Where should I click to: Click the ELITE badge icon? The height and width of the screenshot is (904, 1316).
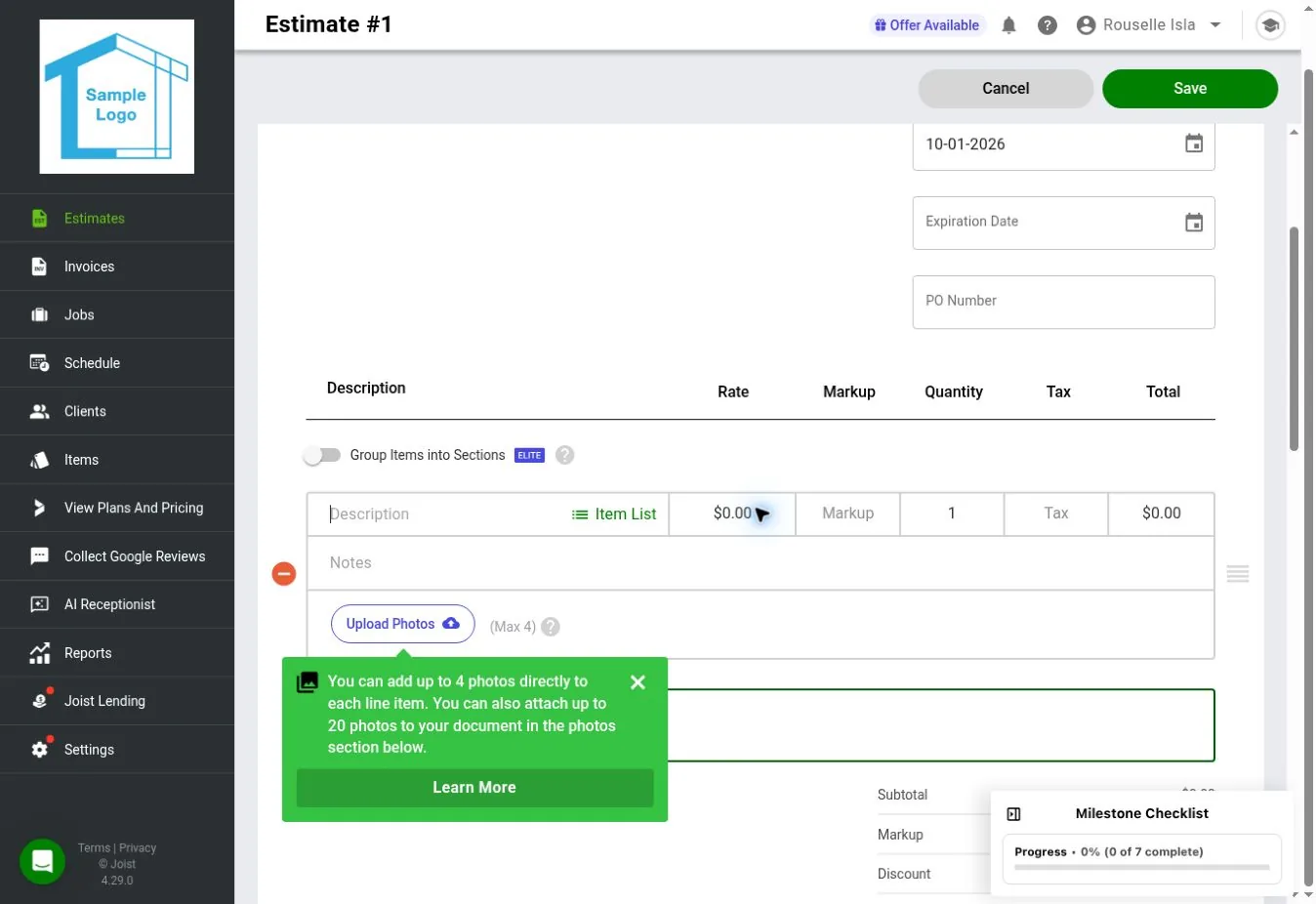[529, 456]
